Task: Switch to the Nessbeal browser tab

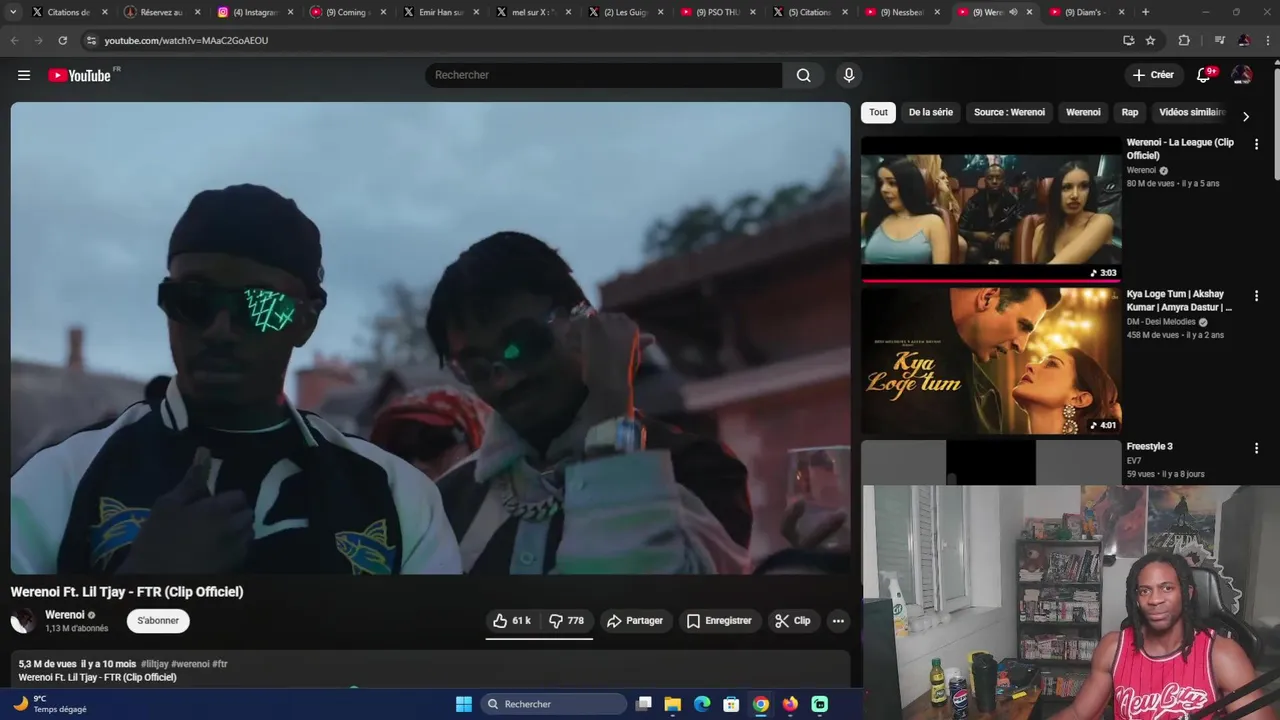Action: (900, 12)
